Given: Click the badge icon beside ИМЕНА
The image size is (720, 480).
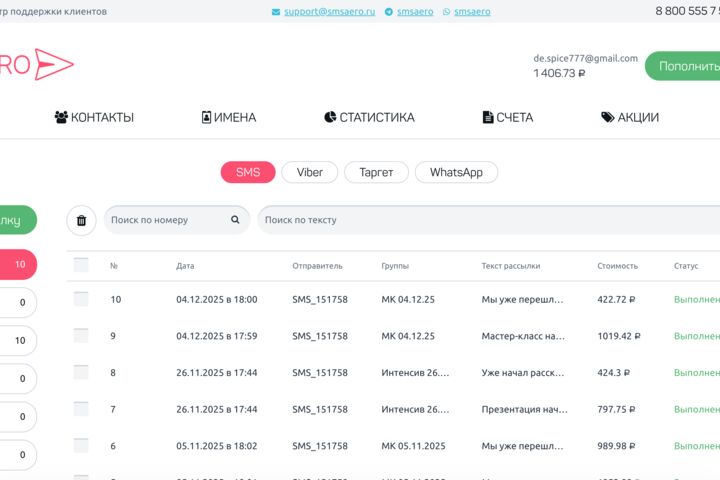Looking at the screenshot, I should tap(206, 117).
